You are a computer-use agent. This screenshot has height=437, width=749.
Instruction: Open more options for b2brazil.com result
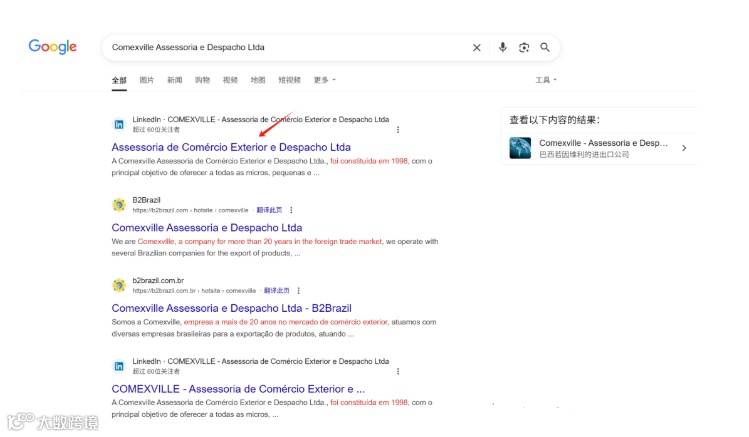(x=291, y=210)
